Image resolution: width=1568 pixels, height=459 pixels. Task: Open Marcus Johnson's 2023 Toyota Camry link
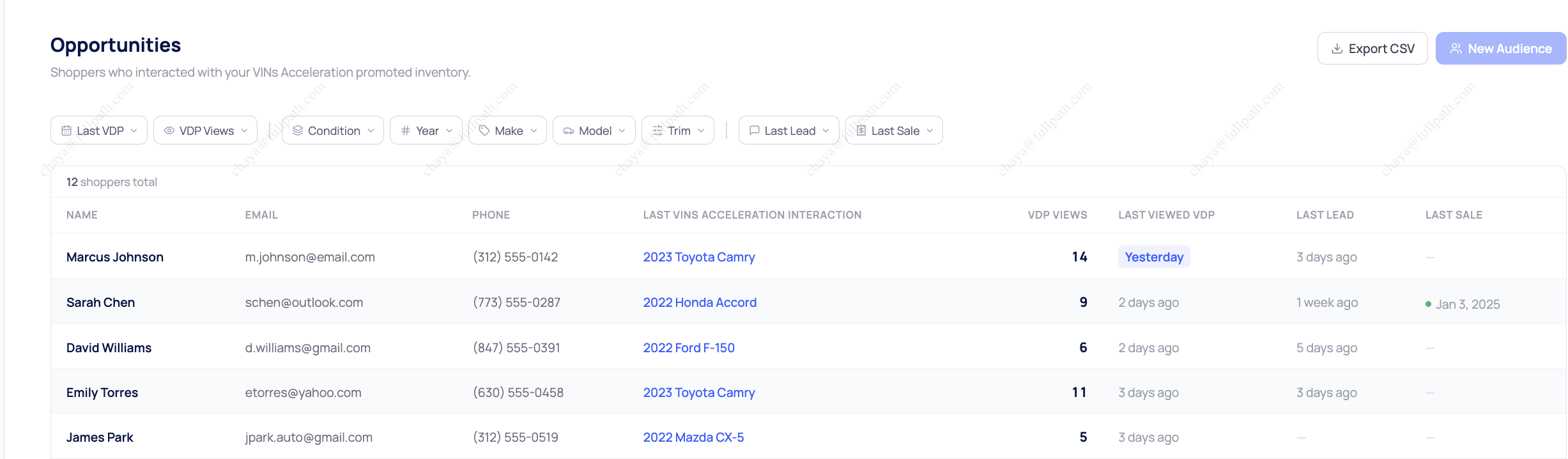698,257
